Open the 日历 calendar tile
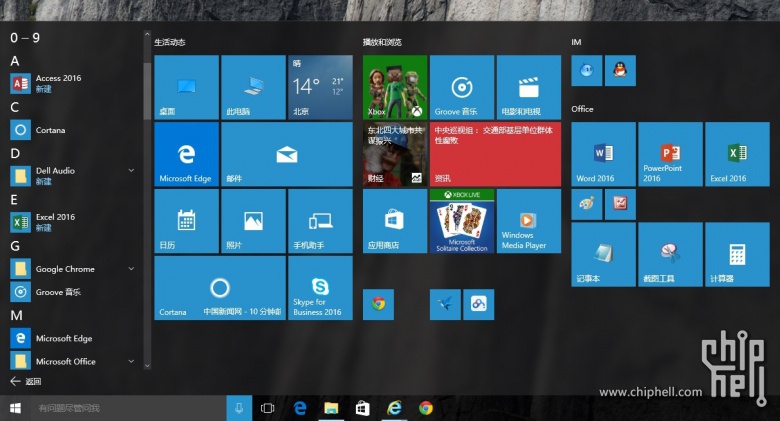780x421 pixels. [x=187, y=221]
